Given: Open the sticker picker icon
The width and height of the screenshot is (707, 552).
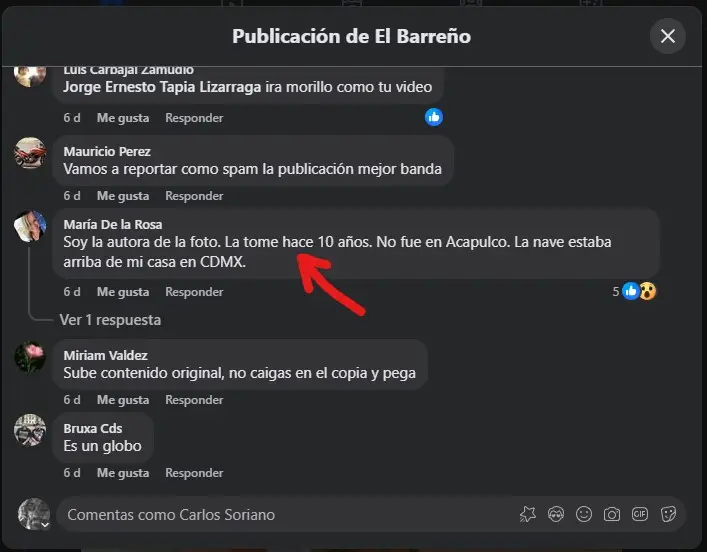Looking at the screenshot, I should pos(668,514).
